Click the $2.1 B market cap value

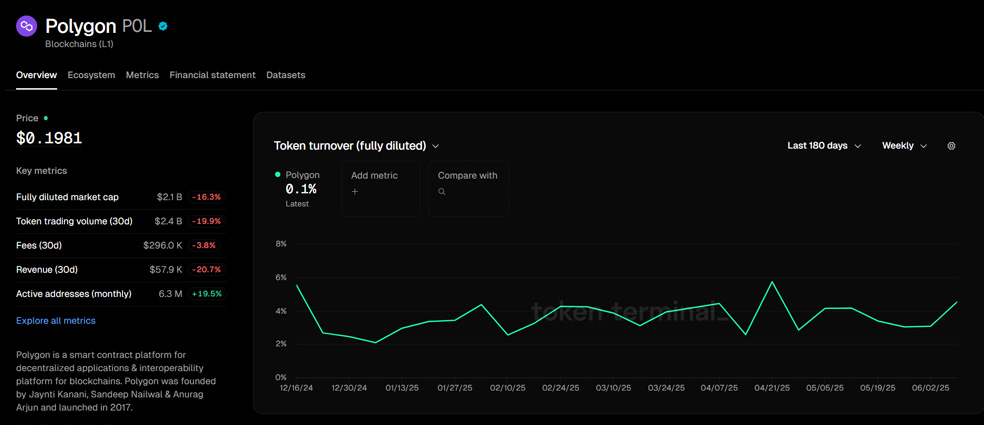pos(169,197)
